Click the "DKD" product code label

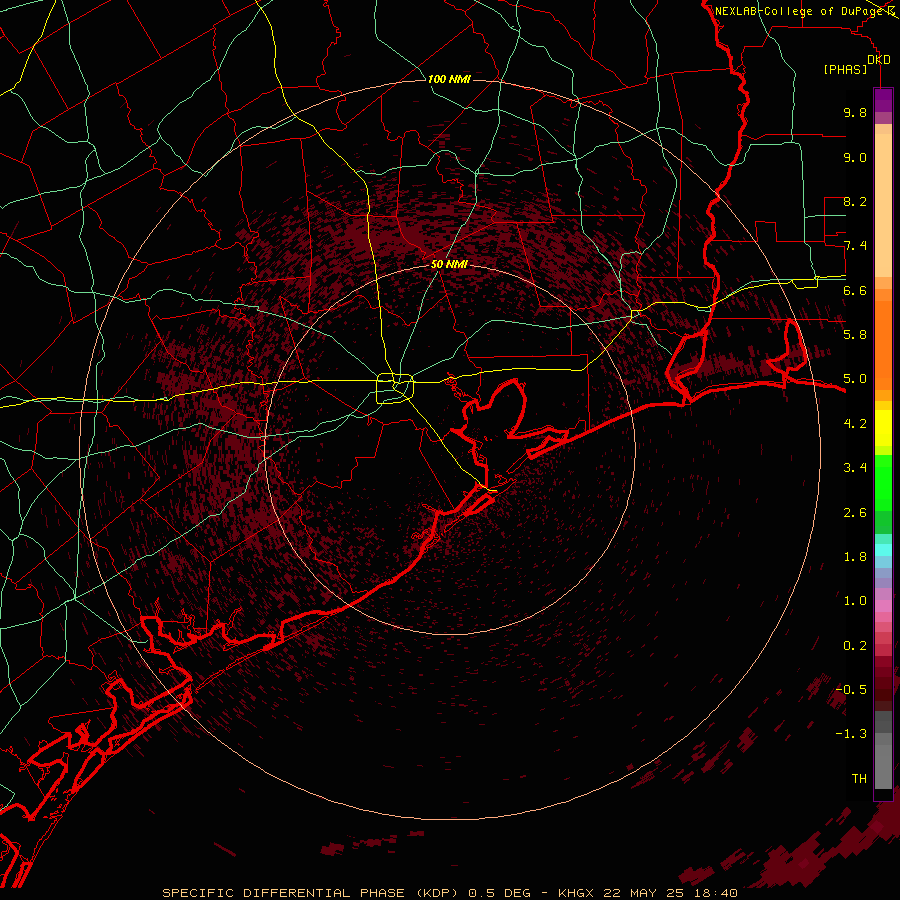pos(879,60)
